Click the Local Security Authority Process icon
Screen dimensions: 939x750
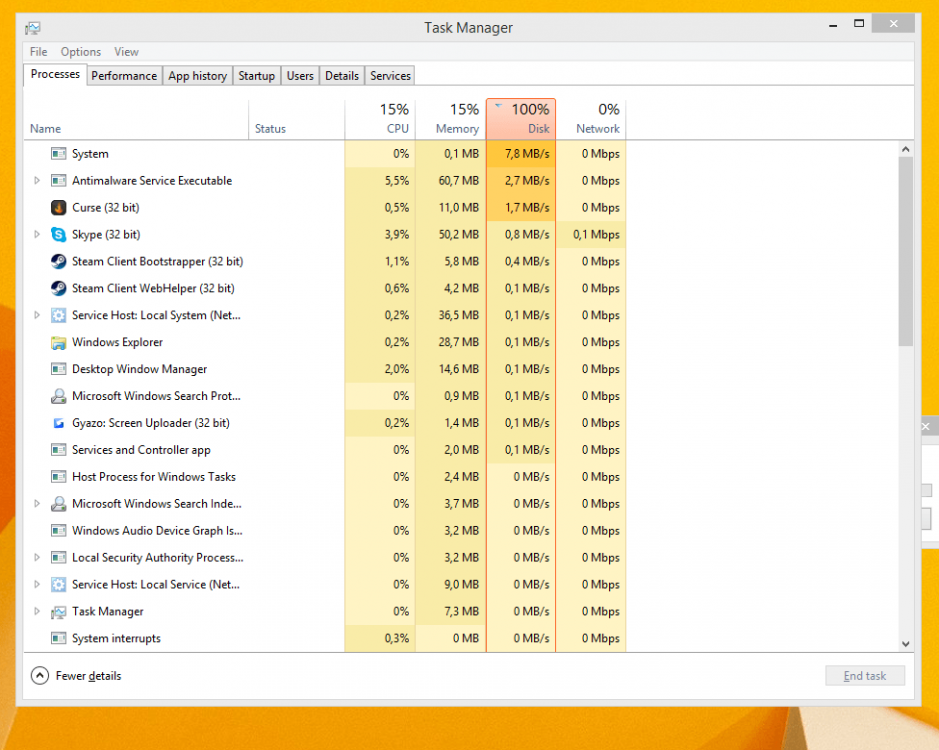tap(58, 558)
